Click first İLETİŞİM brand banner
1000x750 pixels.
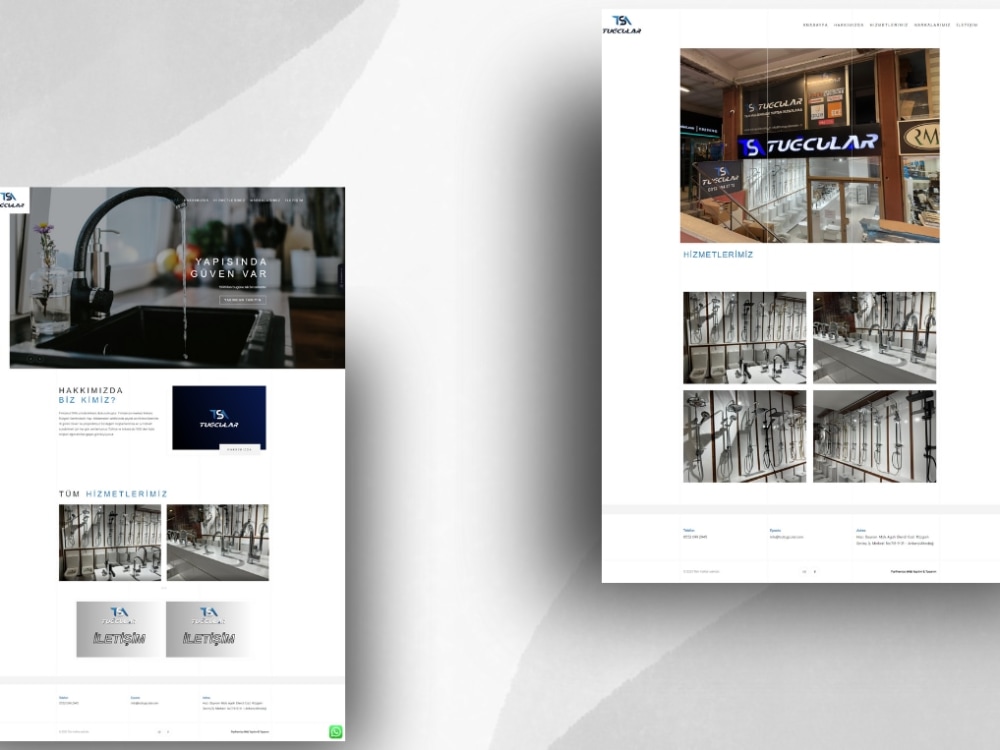click(119, 629)
